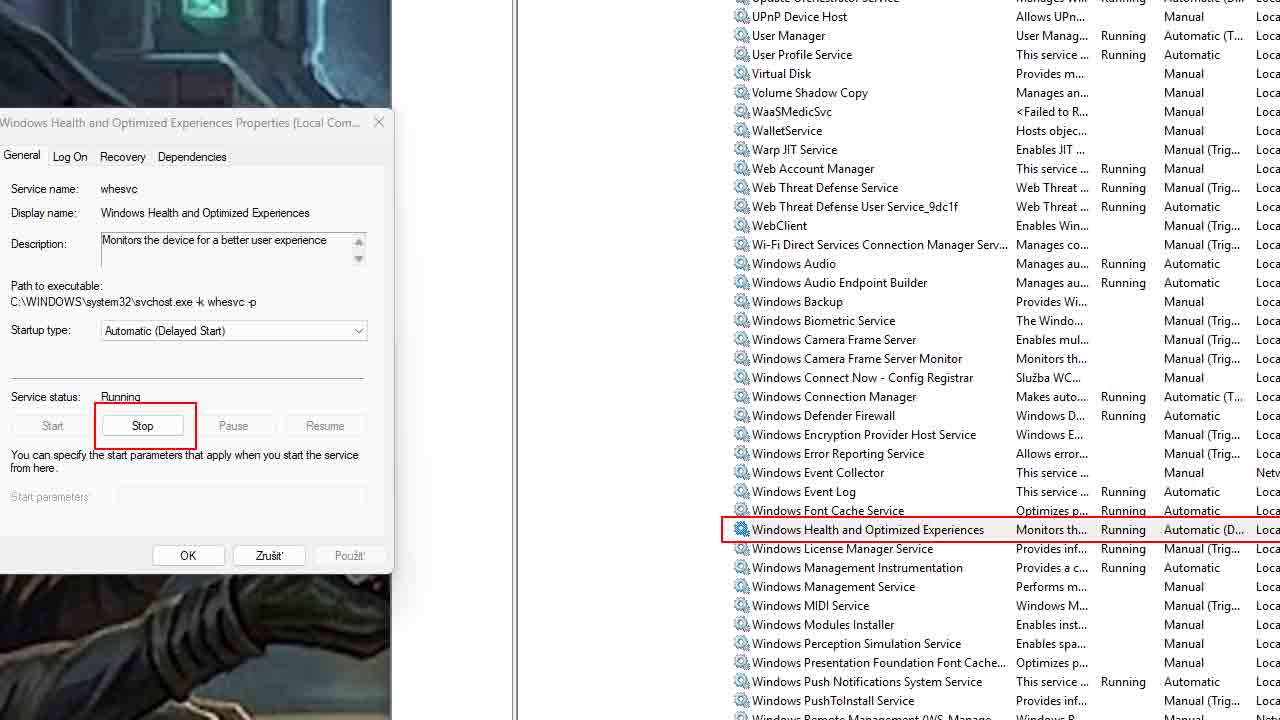The image size is (1280, 720).
Task: Click the Web Account Manager service icon
Action: pyautogui.click(x=741, y=169)
